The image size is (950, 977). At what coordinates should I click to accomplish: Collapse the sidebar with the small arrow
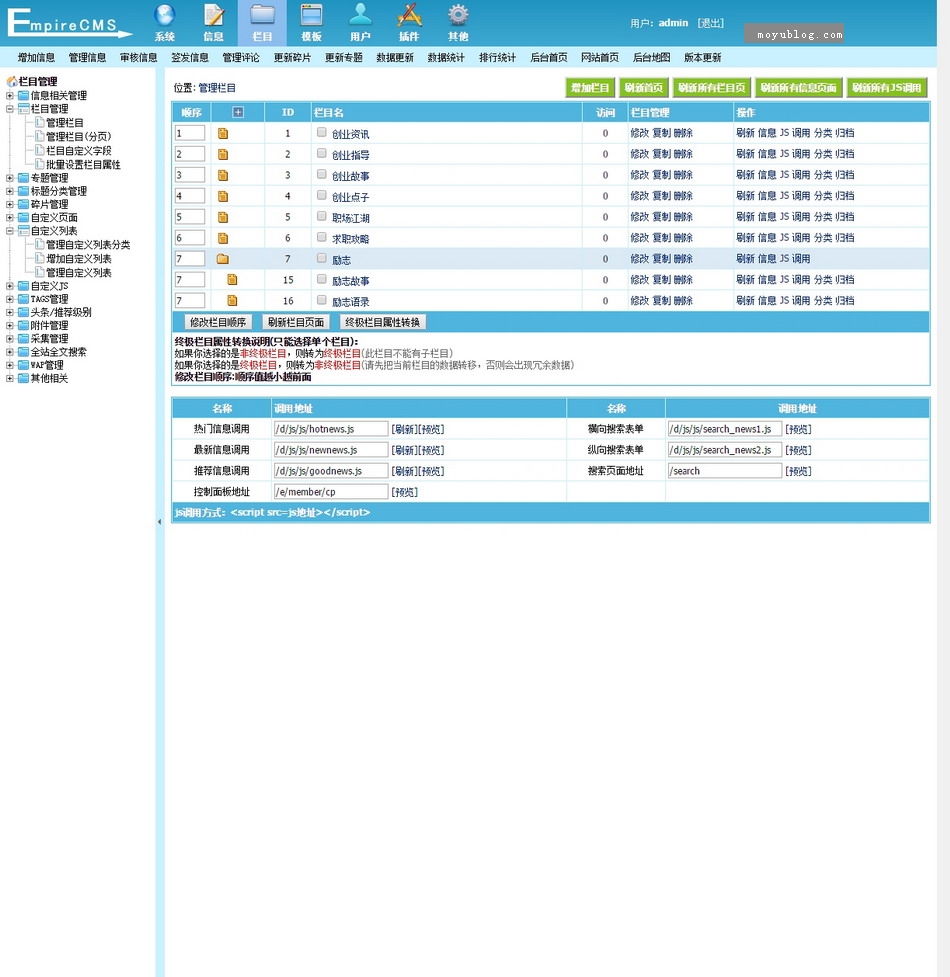point(159,522)
